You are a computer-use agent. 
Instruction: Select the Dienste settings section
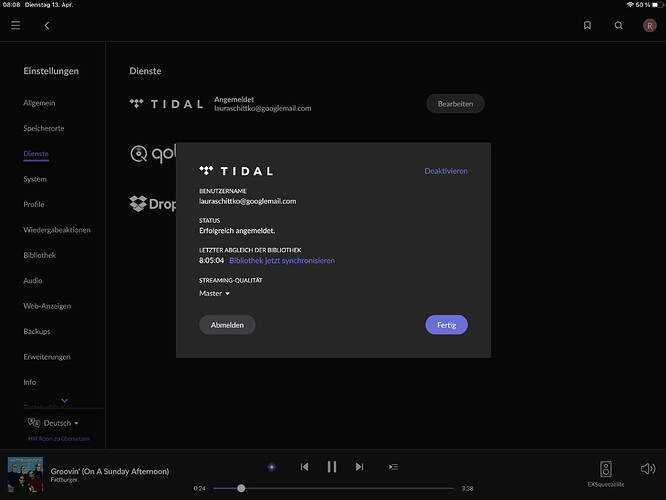[36, 154]
